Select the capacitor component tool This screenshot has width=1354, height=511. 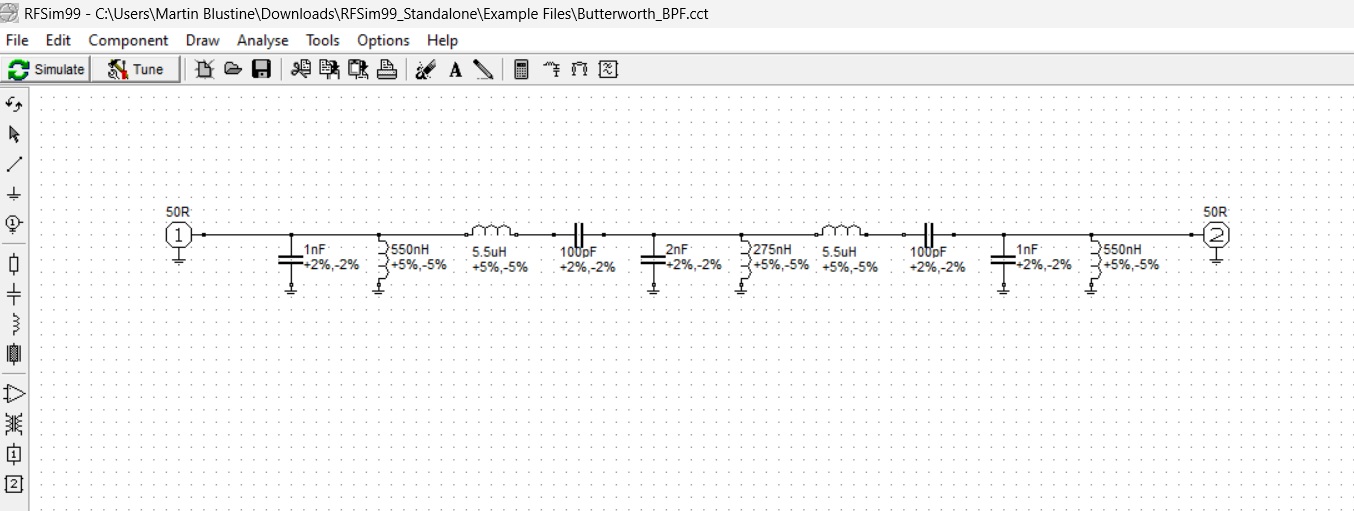pyautogui.click(x=14, y=294)
